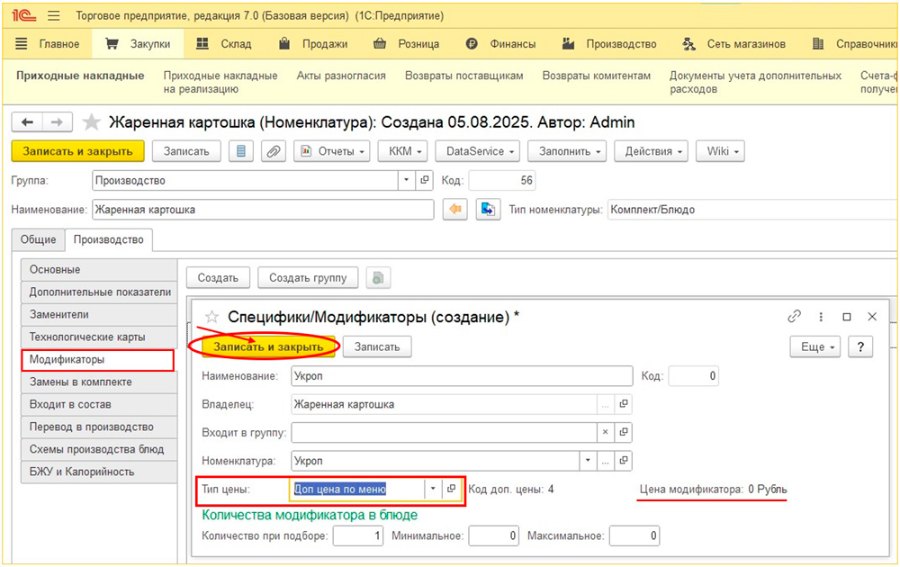Open the ККМ dropdown menu

coord(405,152)
